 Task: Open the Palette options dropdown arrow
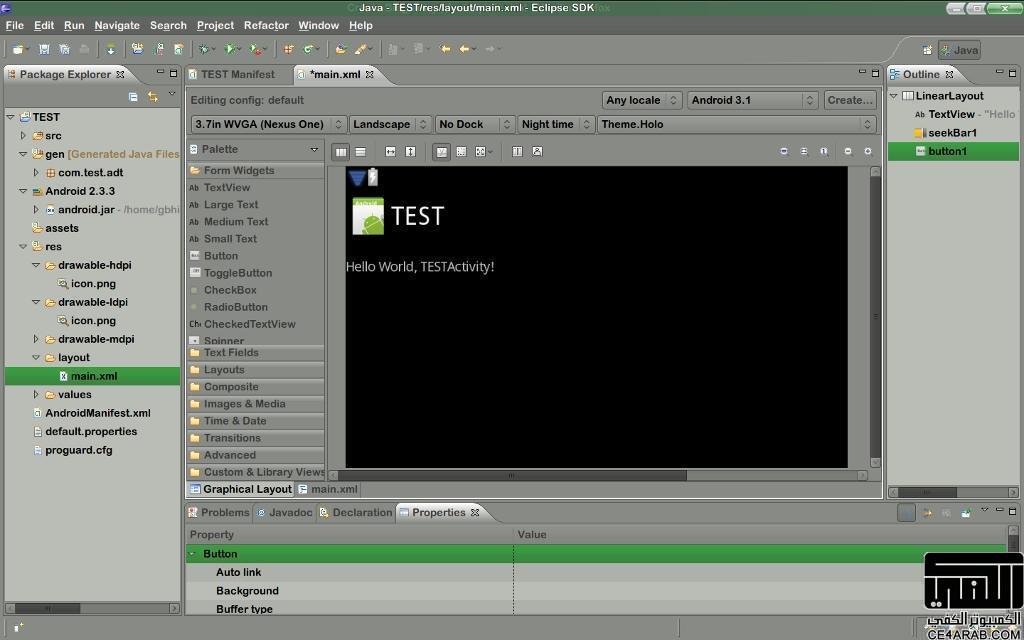tap(314, 150)
